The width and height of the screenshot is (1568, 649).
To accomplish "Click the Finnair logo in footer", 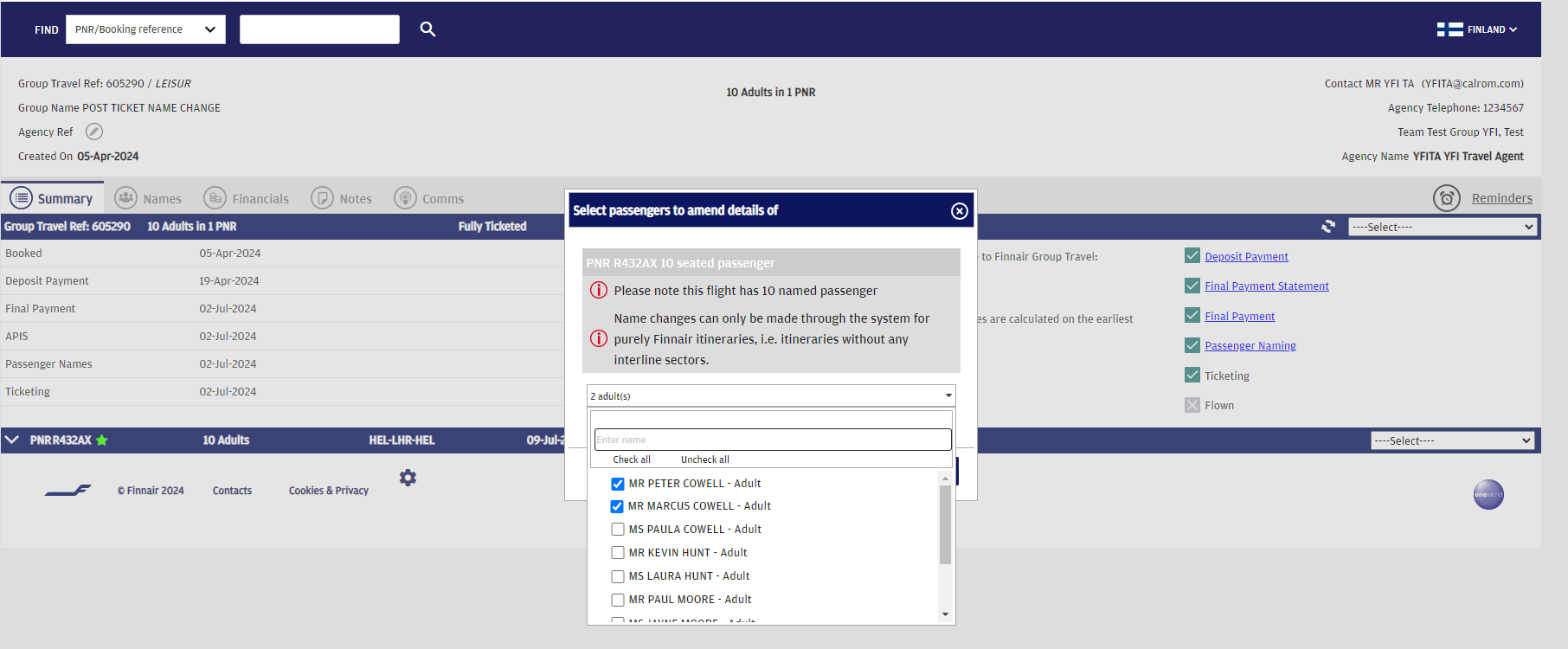I will (x=68, y=491).
